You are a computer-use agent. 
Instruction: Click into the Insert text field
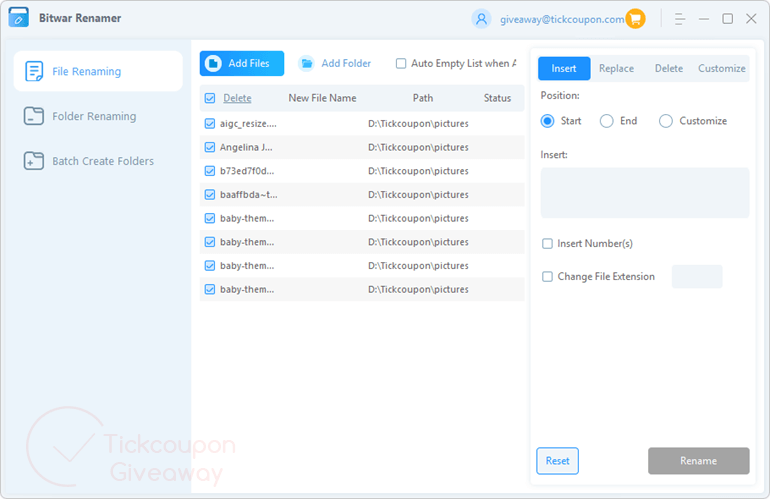[x=645, y=193]
